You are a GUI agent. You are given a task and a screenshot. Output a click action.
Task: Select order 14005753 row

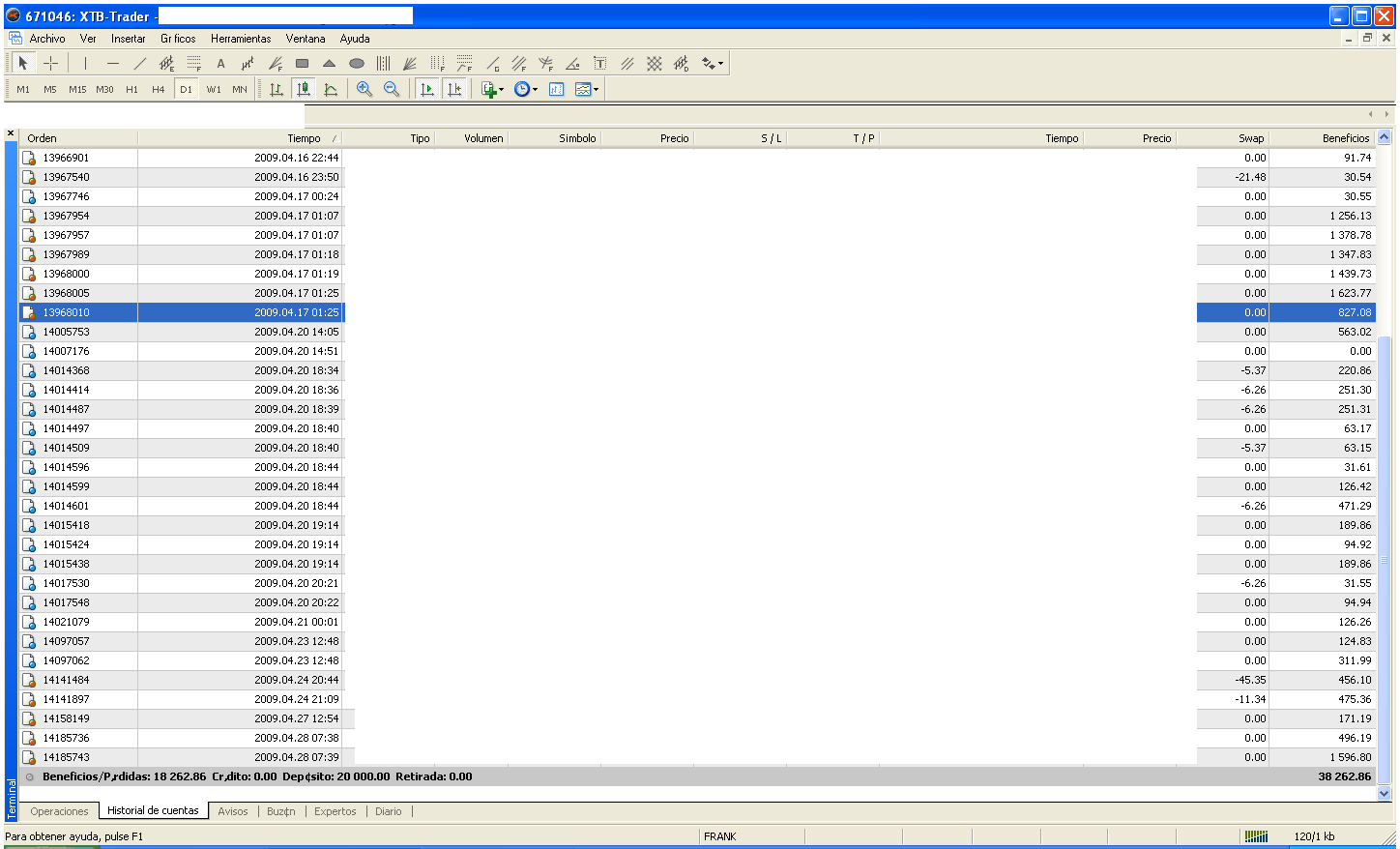66,332
